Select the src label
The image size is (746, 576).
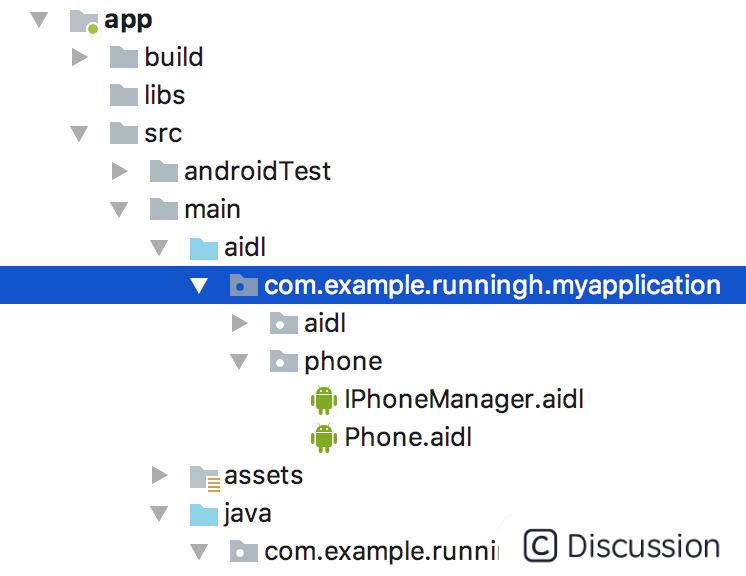point(163,134)
